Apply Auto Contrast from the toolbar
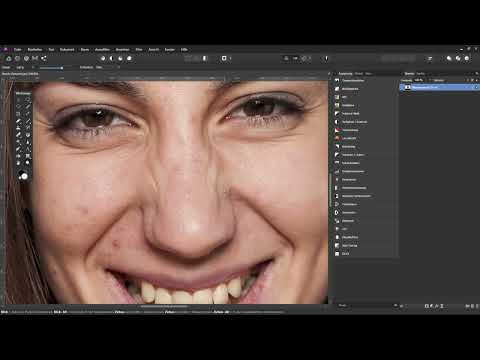This screenshot has width=480, height=360. [112, 58]
